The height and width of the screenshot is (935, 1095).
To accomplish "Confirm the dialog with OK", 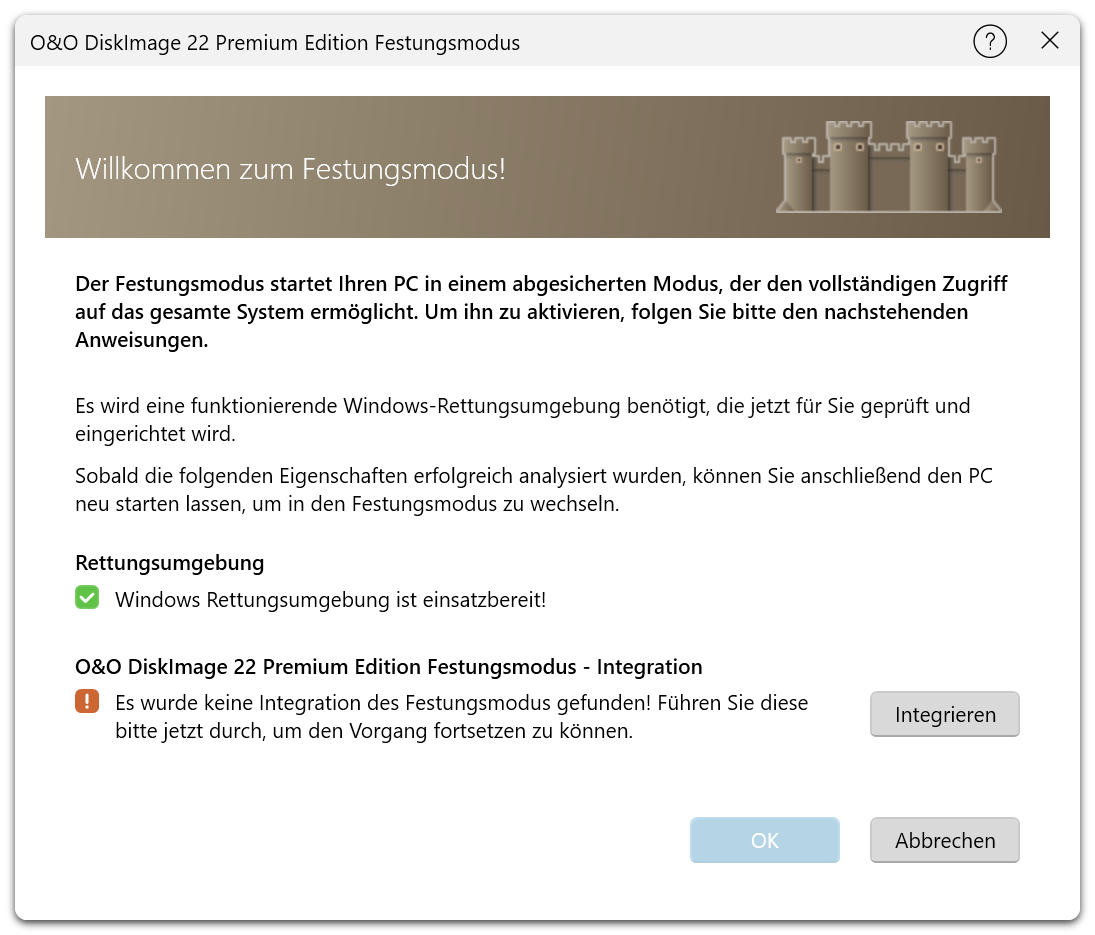I will click(764, 840).
